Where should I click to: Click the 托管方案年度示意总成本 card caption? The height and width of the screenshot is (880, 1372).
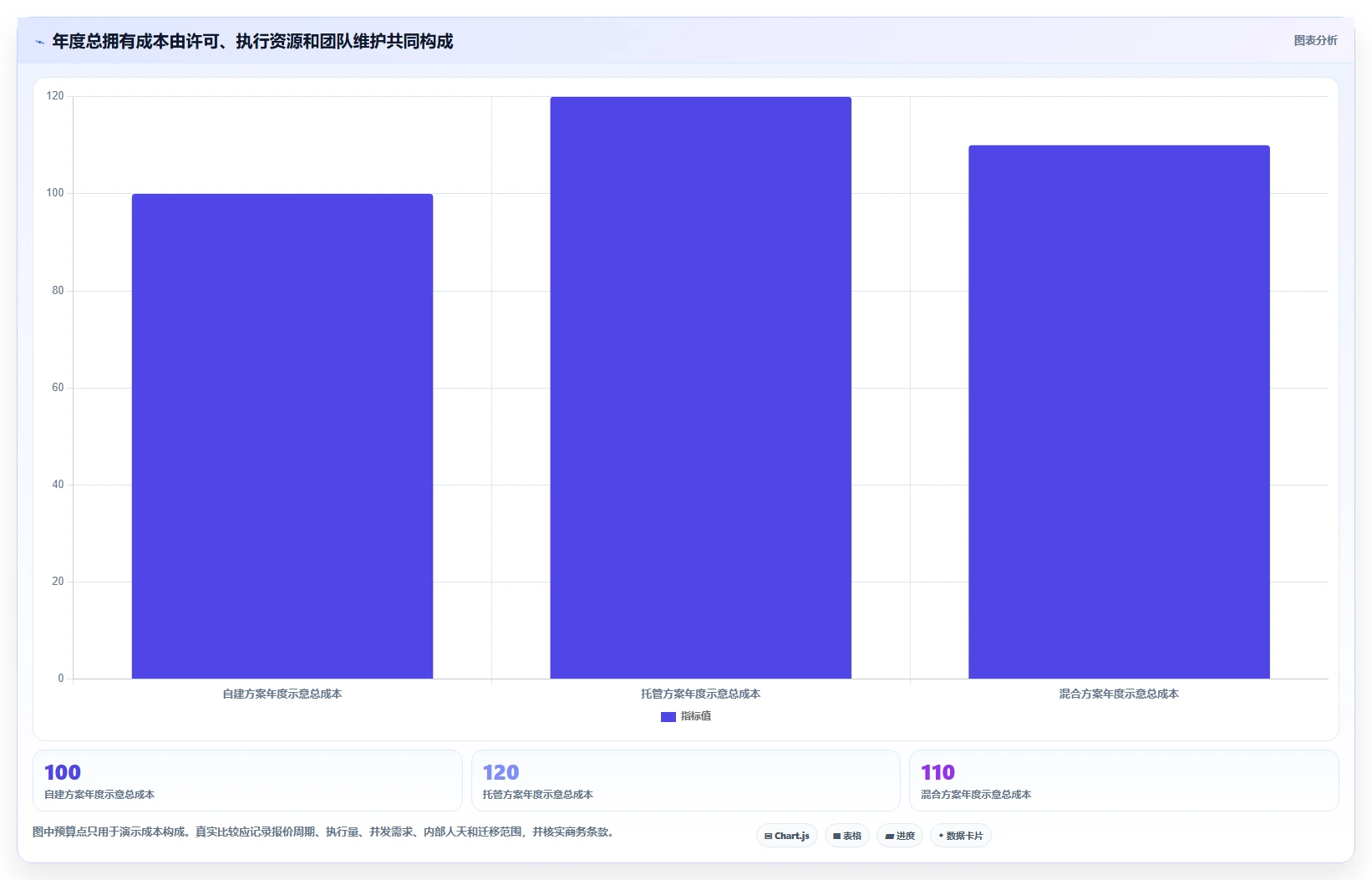[537, 795]
